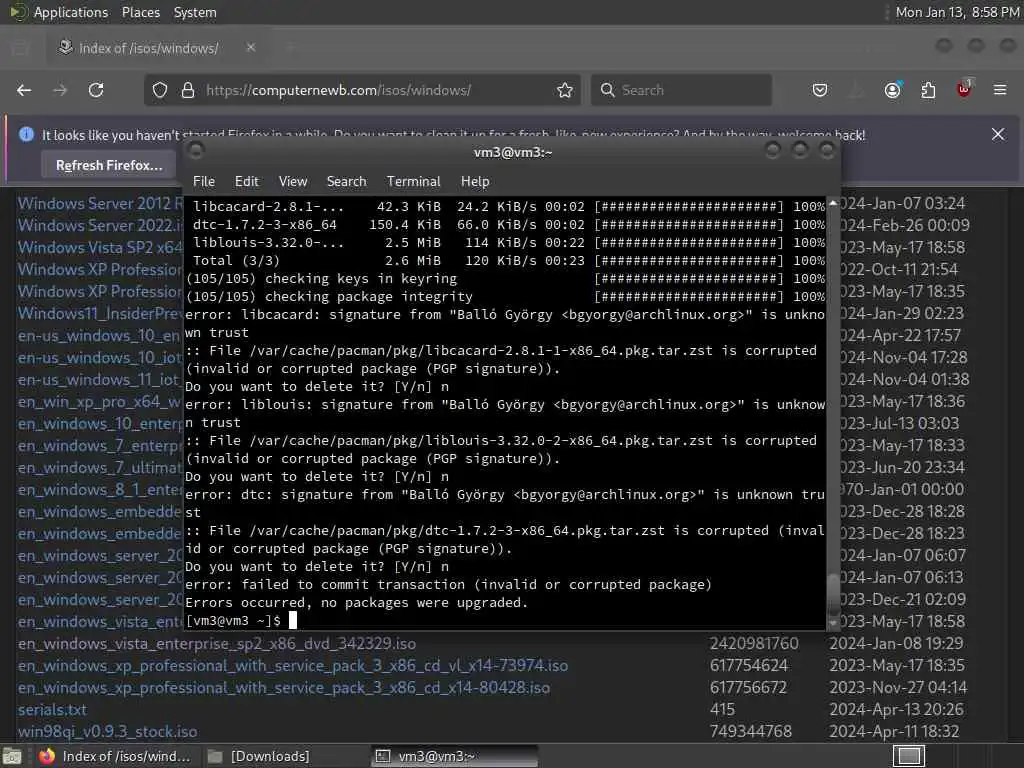This screenshot has height=768, width=1024.
Task: Open terminal window menu icon in title bar
Action: point(195,152)
